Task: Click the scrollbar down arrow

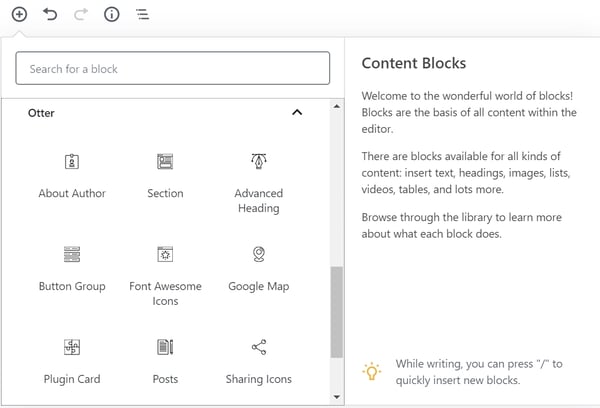Action: [336, 397]
